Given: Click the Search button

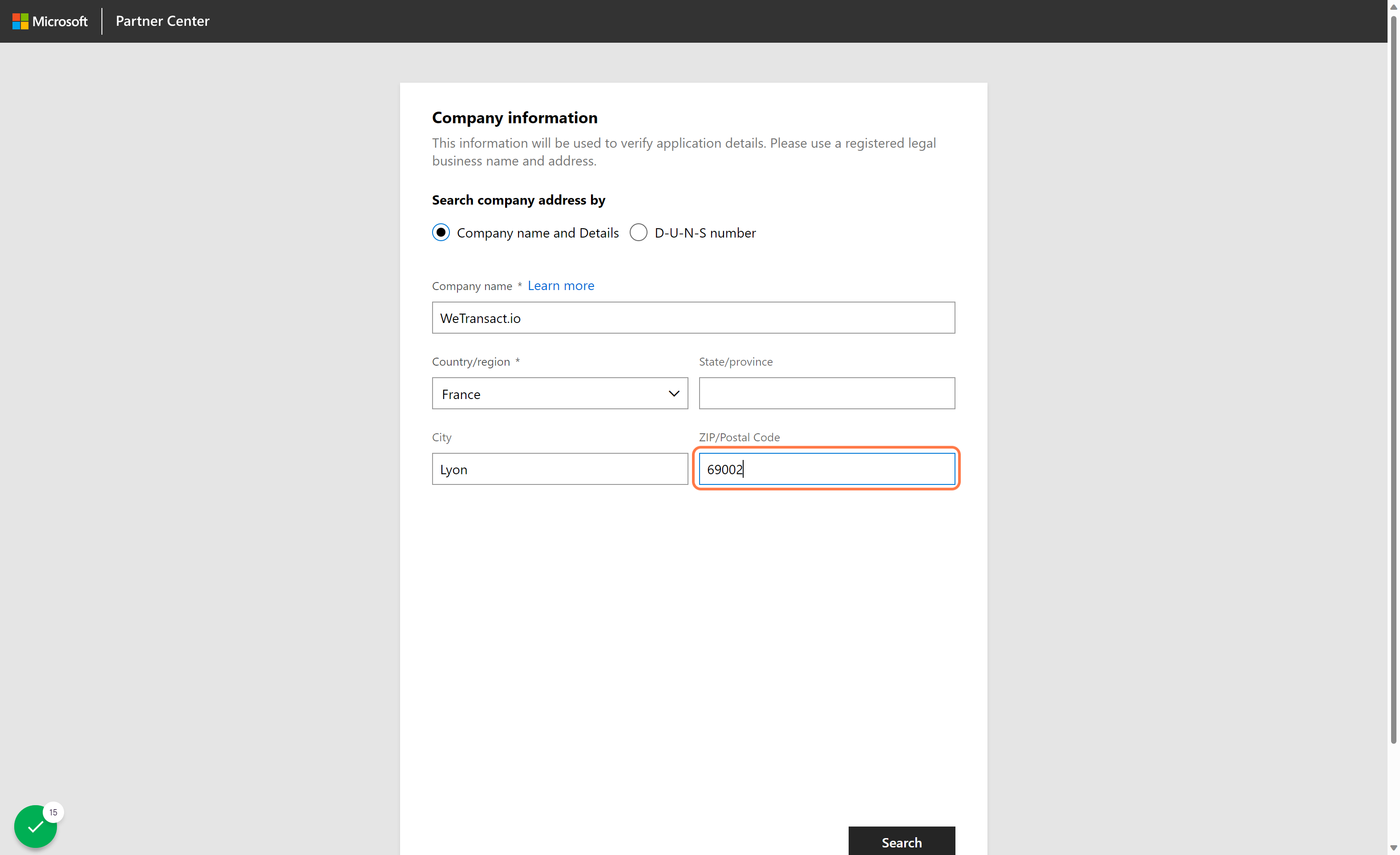Looking at the screenshot, I should [x=902, y=841].
